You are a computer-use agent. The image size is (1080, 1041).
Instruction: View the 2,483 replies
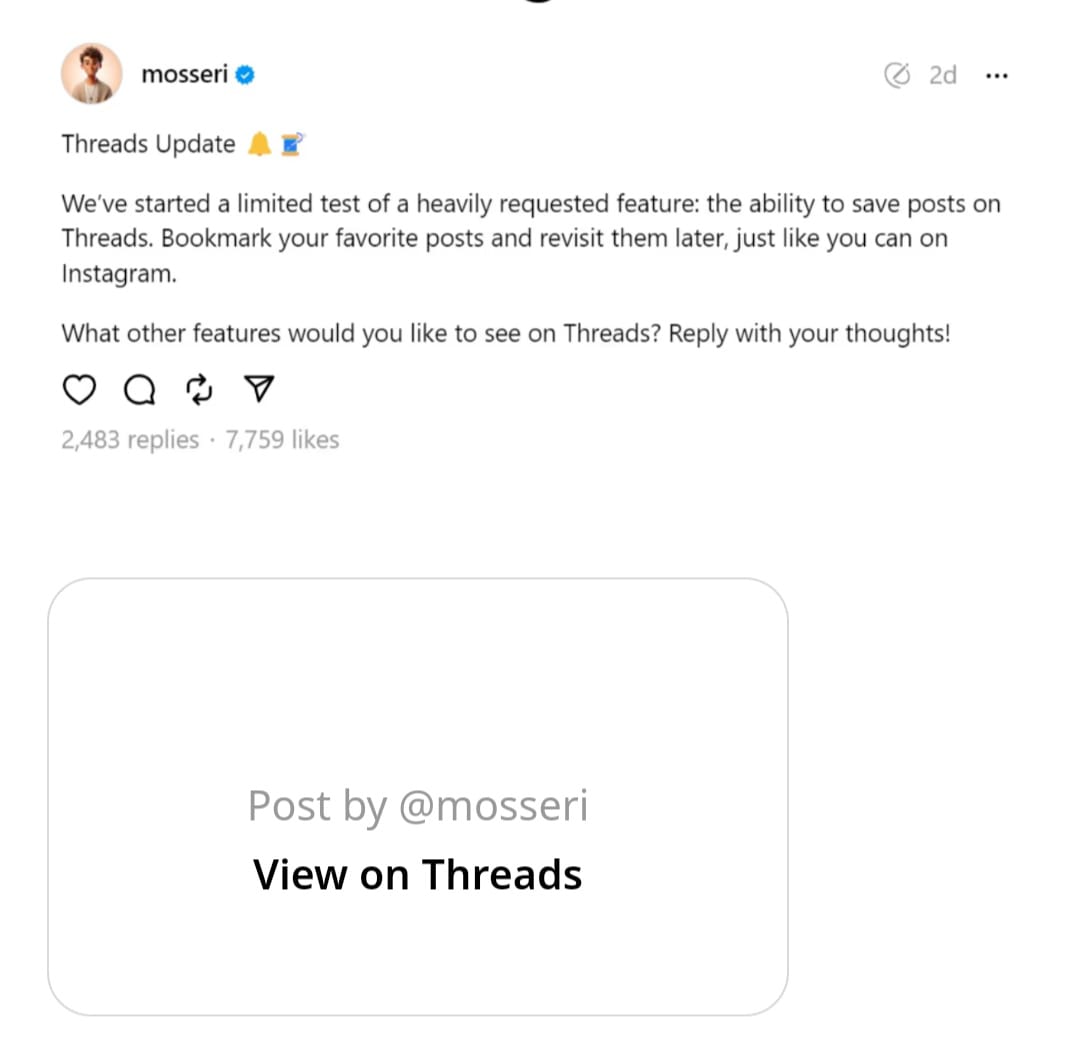pyautogui.click(x=130, y=440)
